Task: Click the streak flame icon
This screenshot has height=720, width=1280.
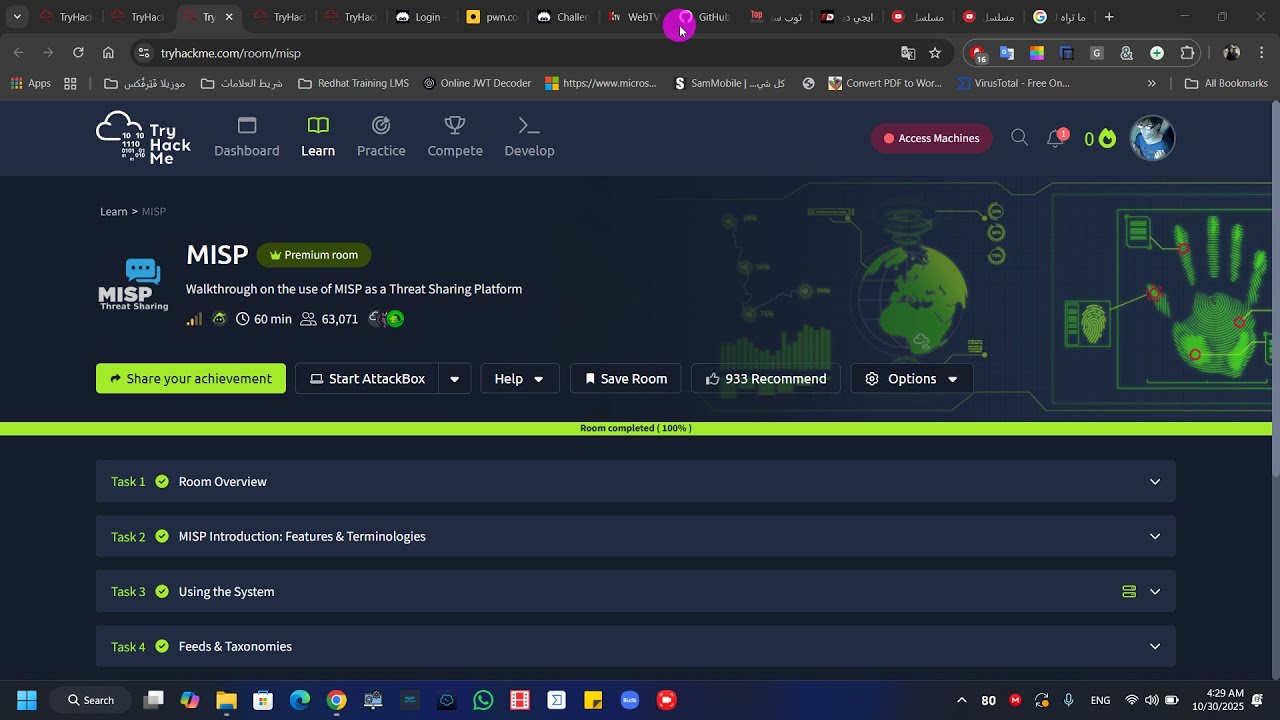Action: point(1107,139)
